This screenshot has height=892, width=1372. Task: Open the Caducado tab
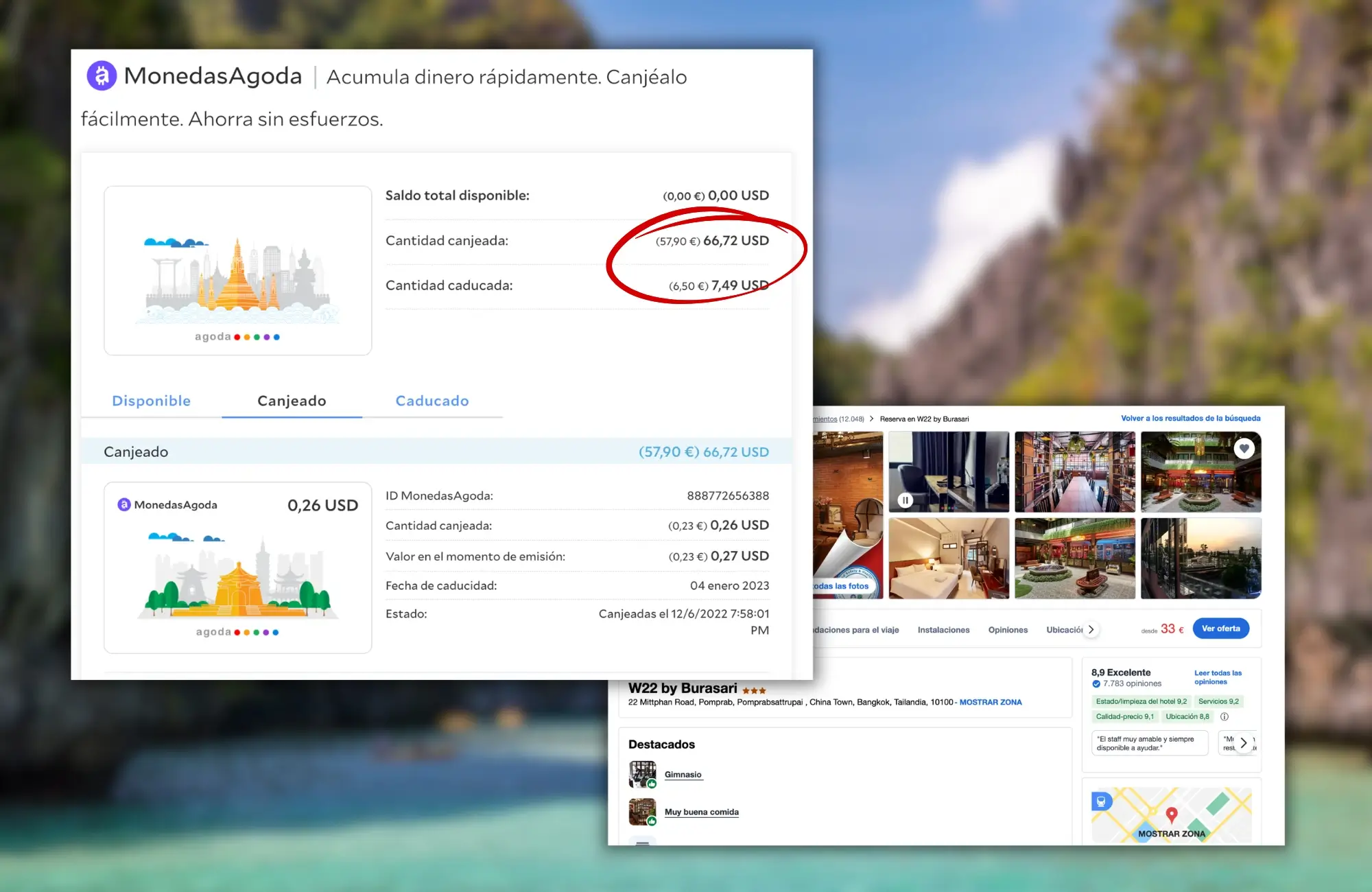coord(432,401)
